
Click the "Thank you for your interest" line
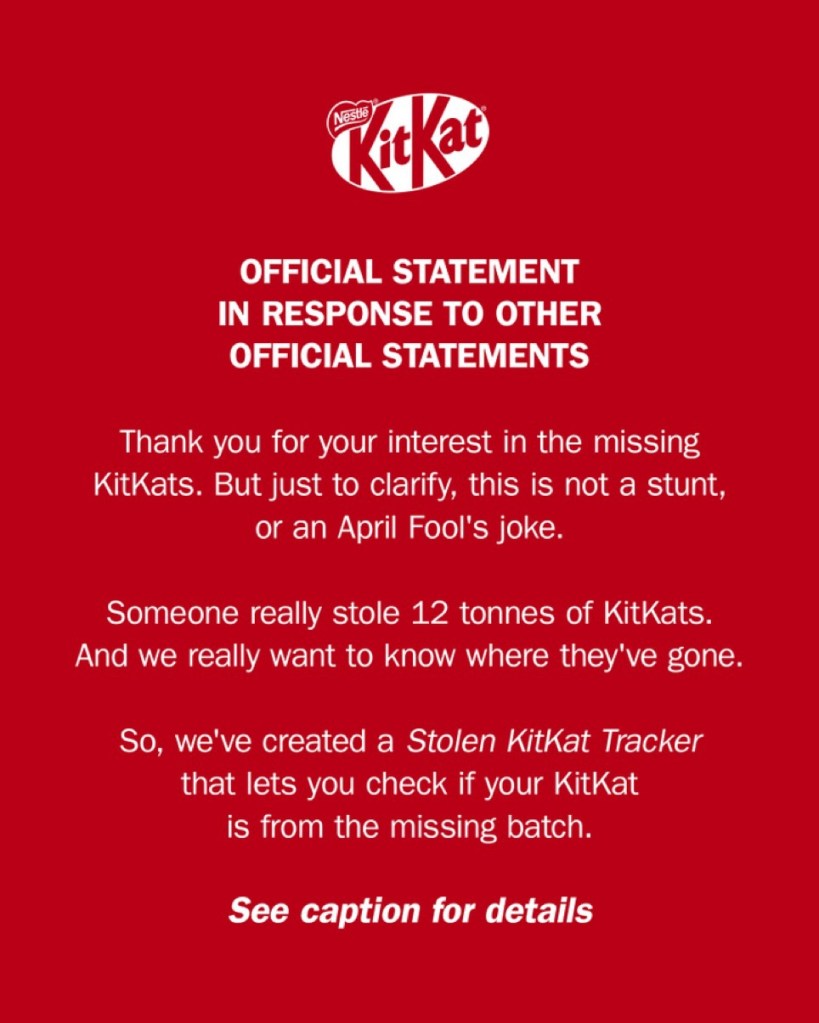(409, 441)
